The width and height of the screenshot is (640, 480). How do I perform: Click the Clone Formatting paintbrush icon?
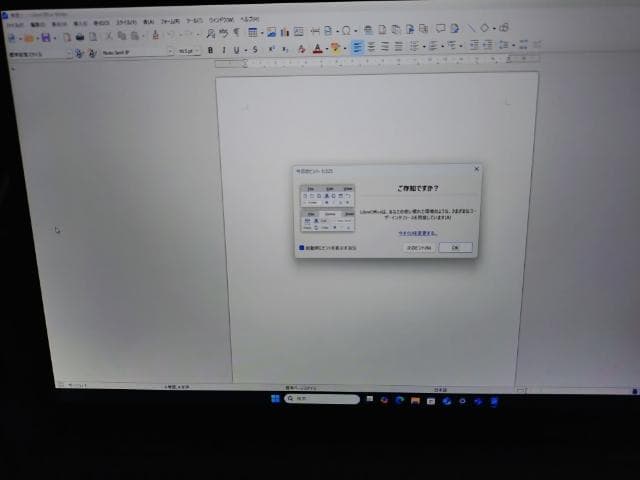pyautogui.click(x=156, y=35)
